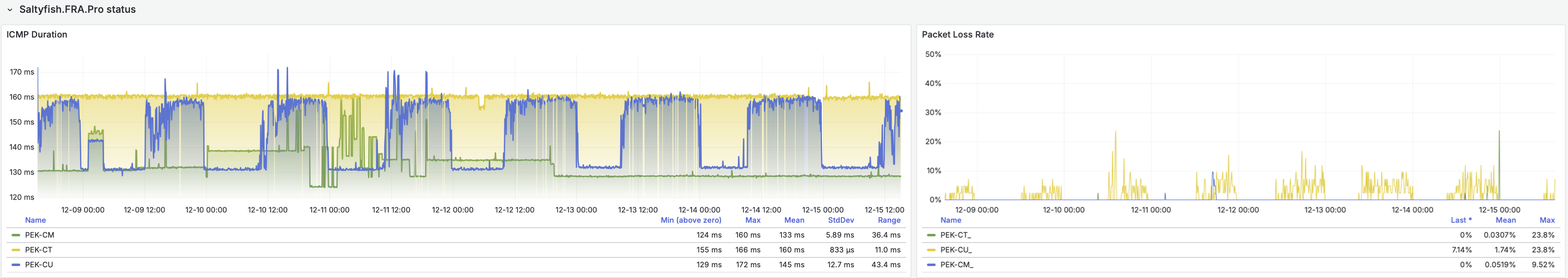
Task: Click the blue PEK-CU series color swatch
Action: pyautogui.click(x=16, y=265)
